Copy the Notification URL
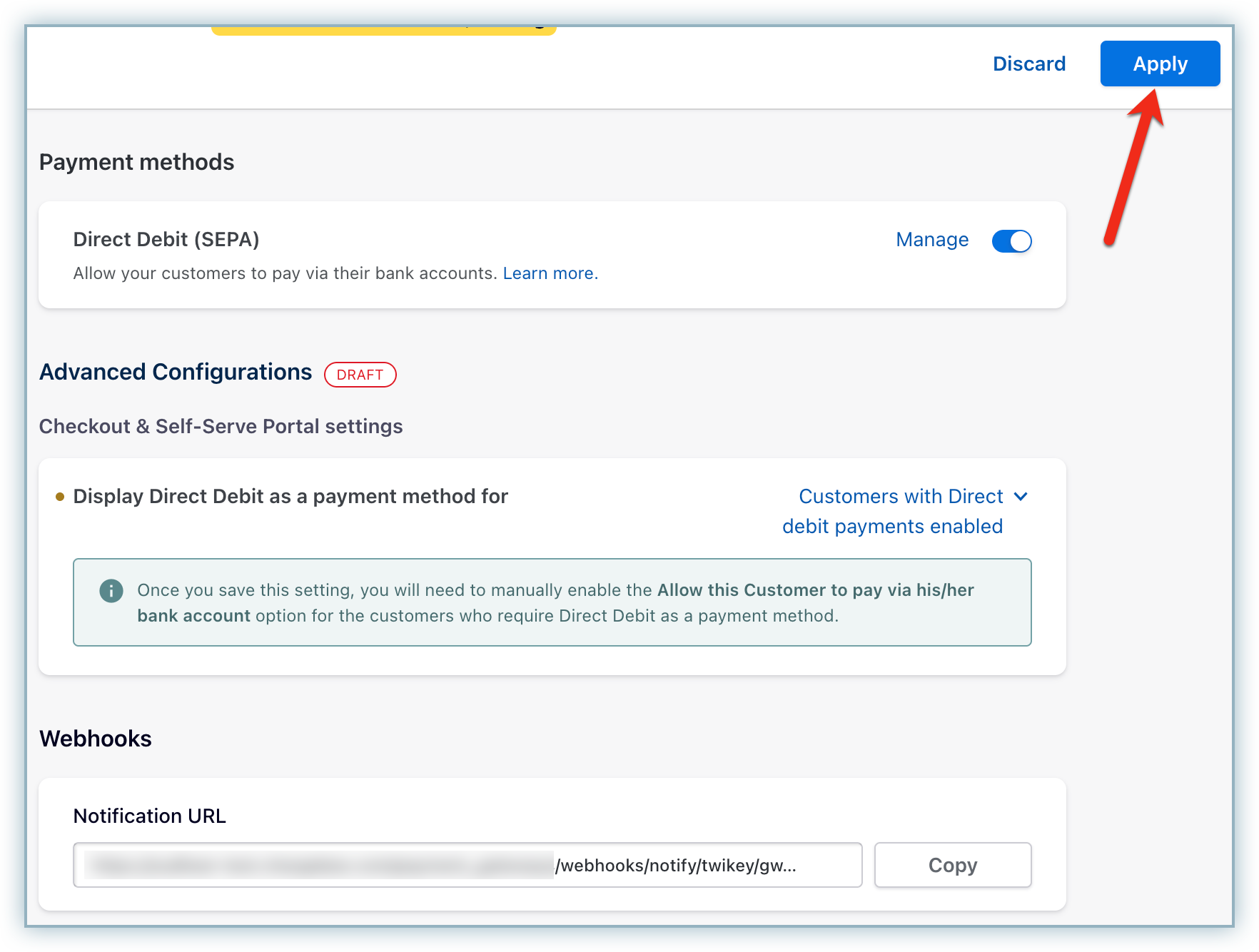The image size is (1259, 952). coord(952,865)
